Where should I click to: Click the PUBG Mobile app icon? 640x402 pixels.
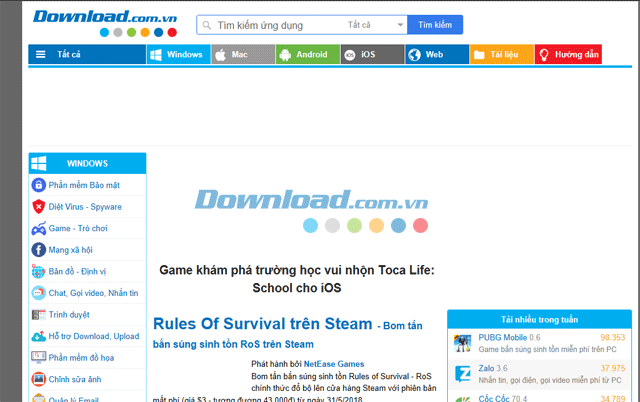pos(462,343)
